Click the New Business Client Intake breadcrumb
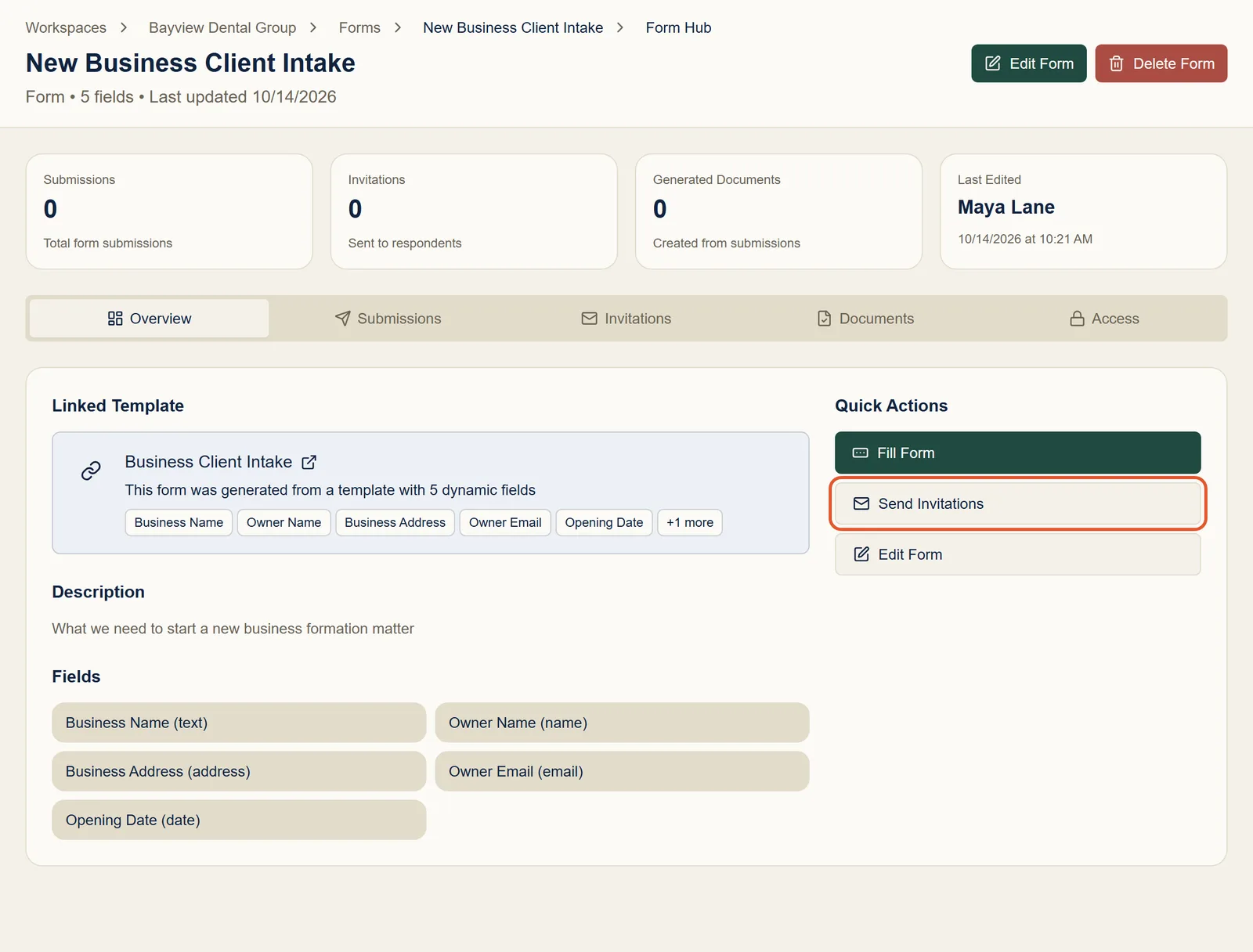Image resolution: width=1253 pixels, height=952 pixels. coord(513,27)
